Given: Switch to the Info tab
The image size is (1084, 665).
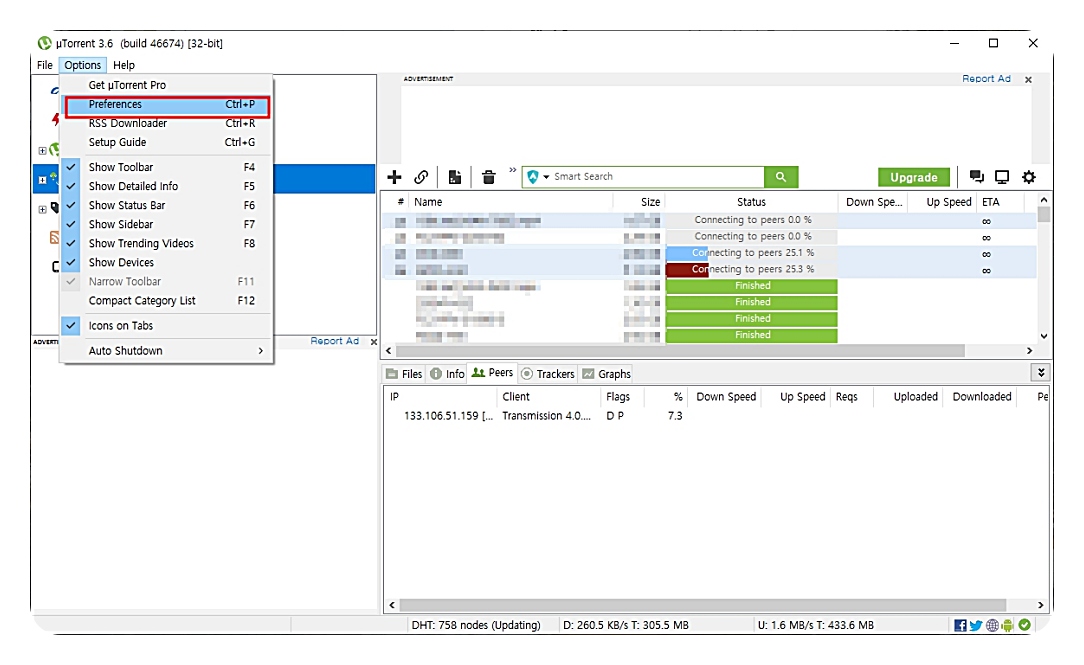Looking at the screenshot, I should [x=447, y=373].
